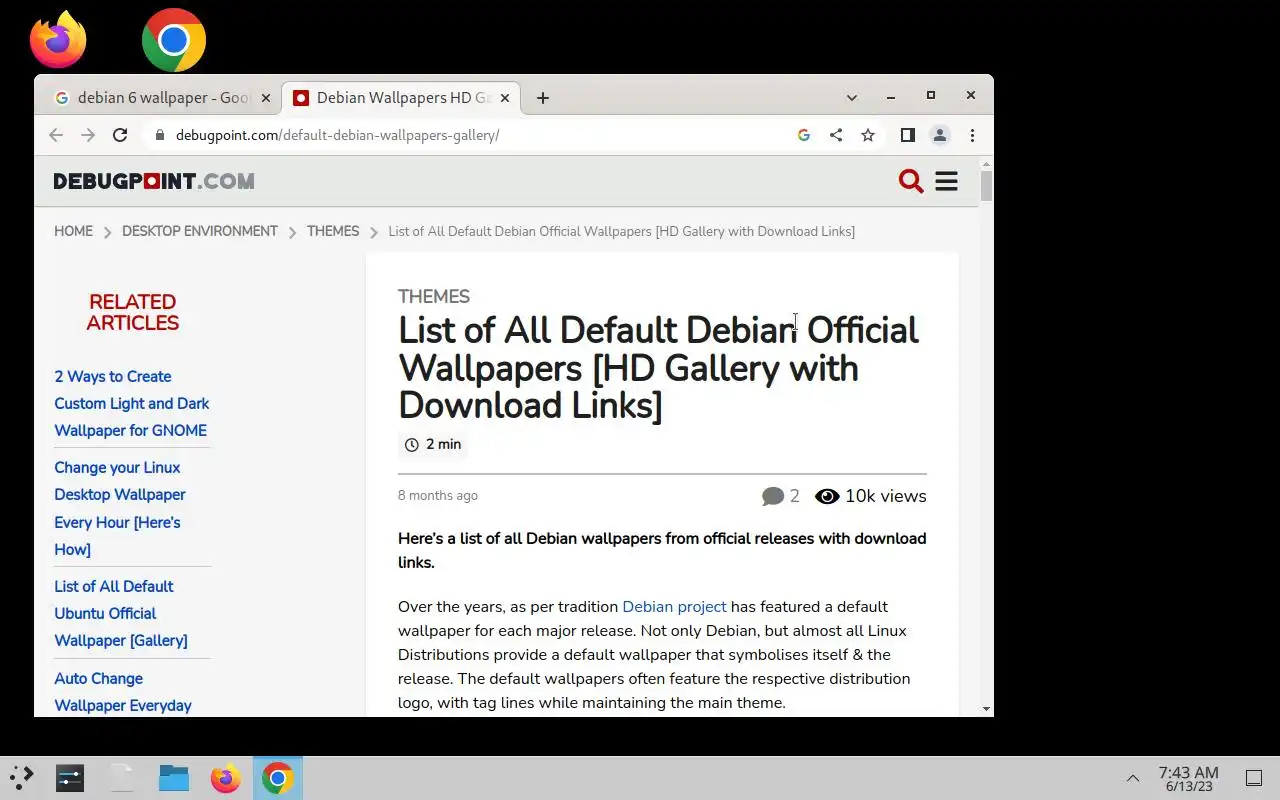Open the site search magnifier icon
The height and width of the screenshot is (800, 1280).
[911, 181]
